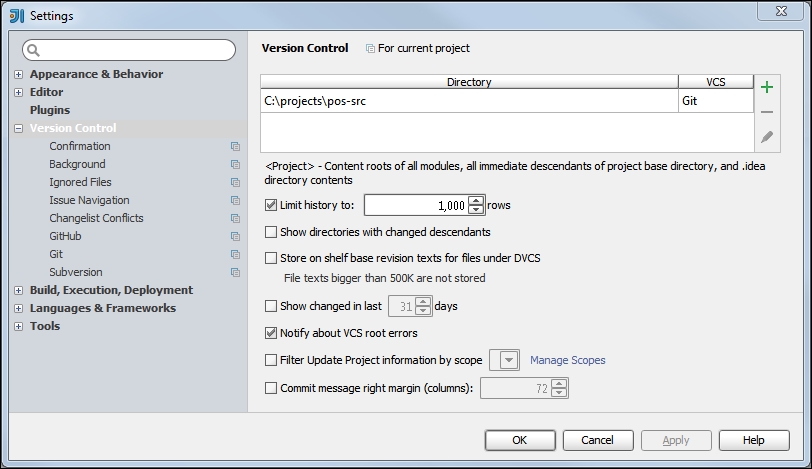Viewport: 812px width, 469px height.
Task: Enable Show directories with changed descendants
Action: tap(271, 232)
